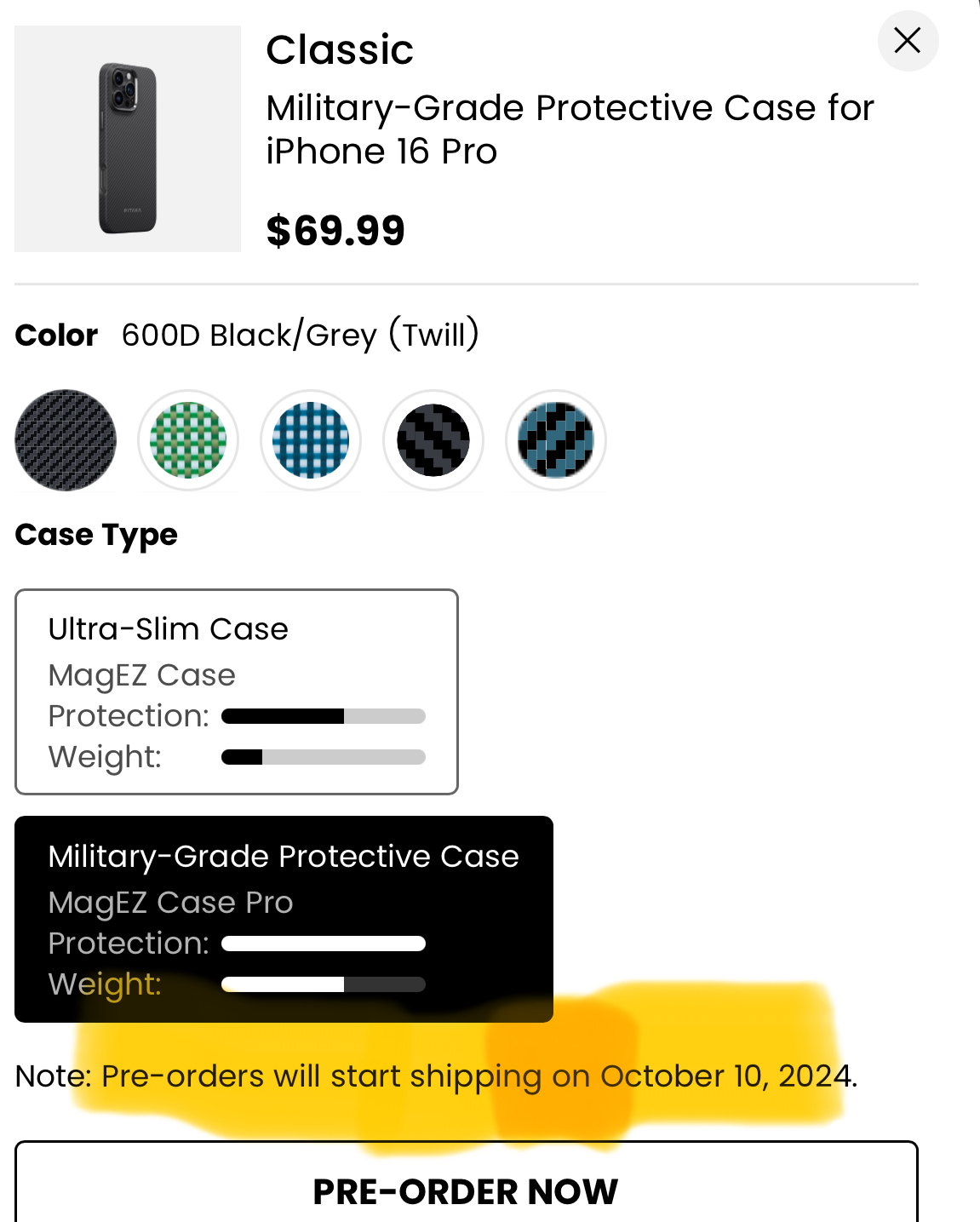Choose the black and blue twill swatch
The image size is (980, 1222).
click(556, 440)
